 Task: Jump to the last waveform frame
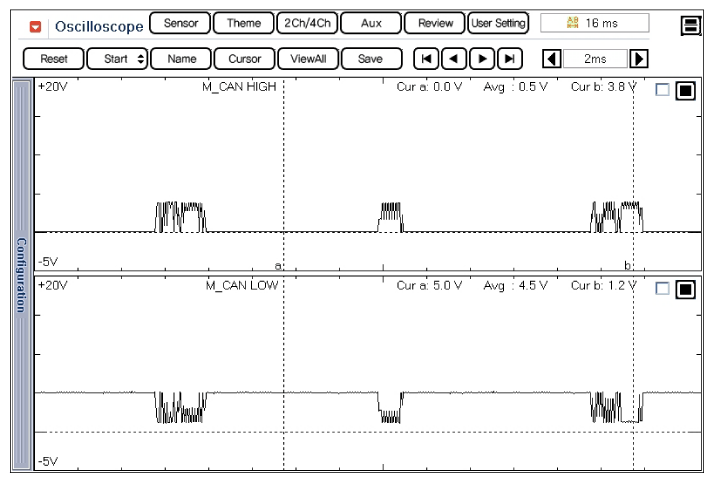tap(511, 59)
